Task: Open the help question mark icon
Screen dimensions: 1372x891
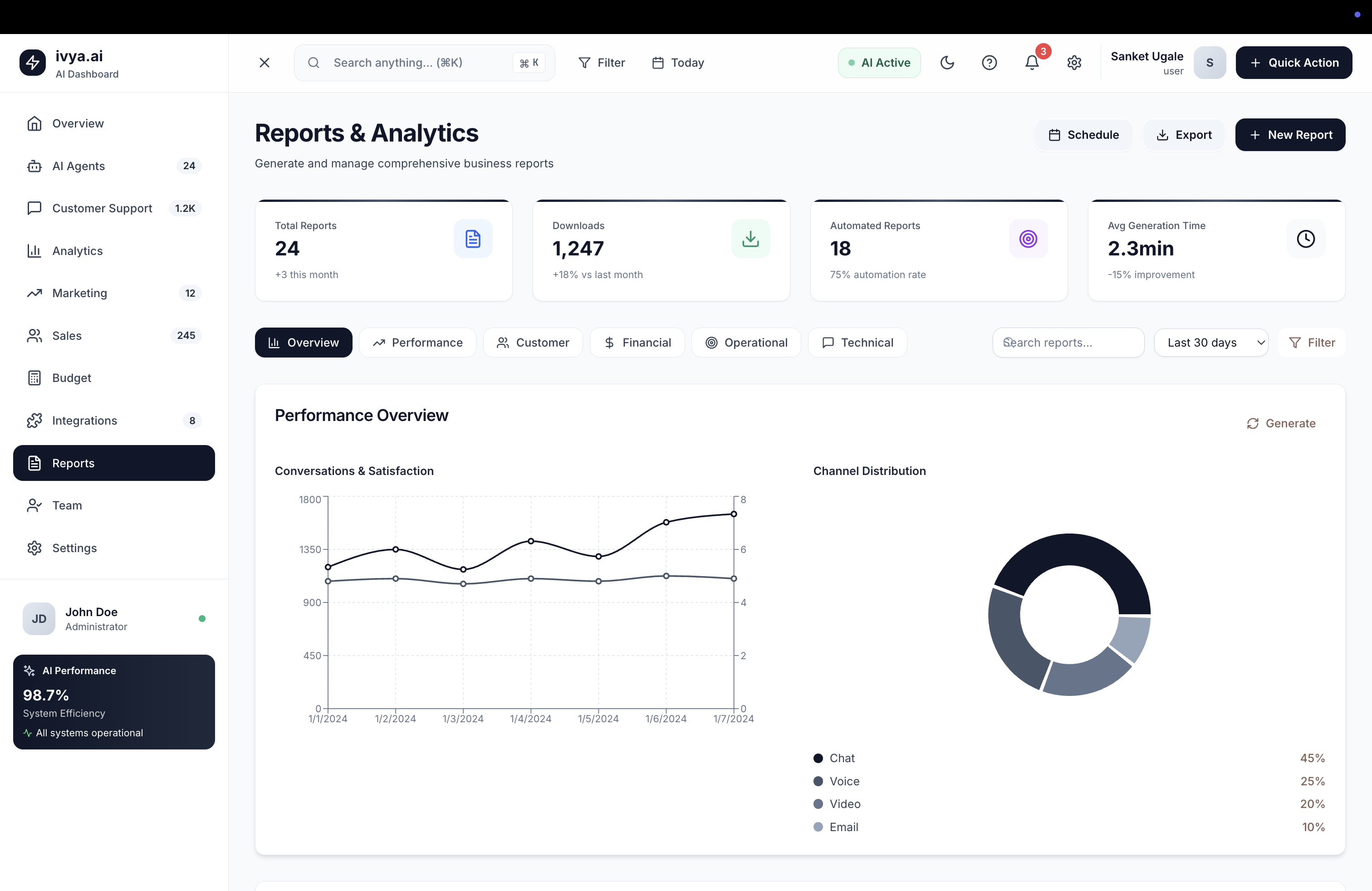Action: [989, 62]
